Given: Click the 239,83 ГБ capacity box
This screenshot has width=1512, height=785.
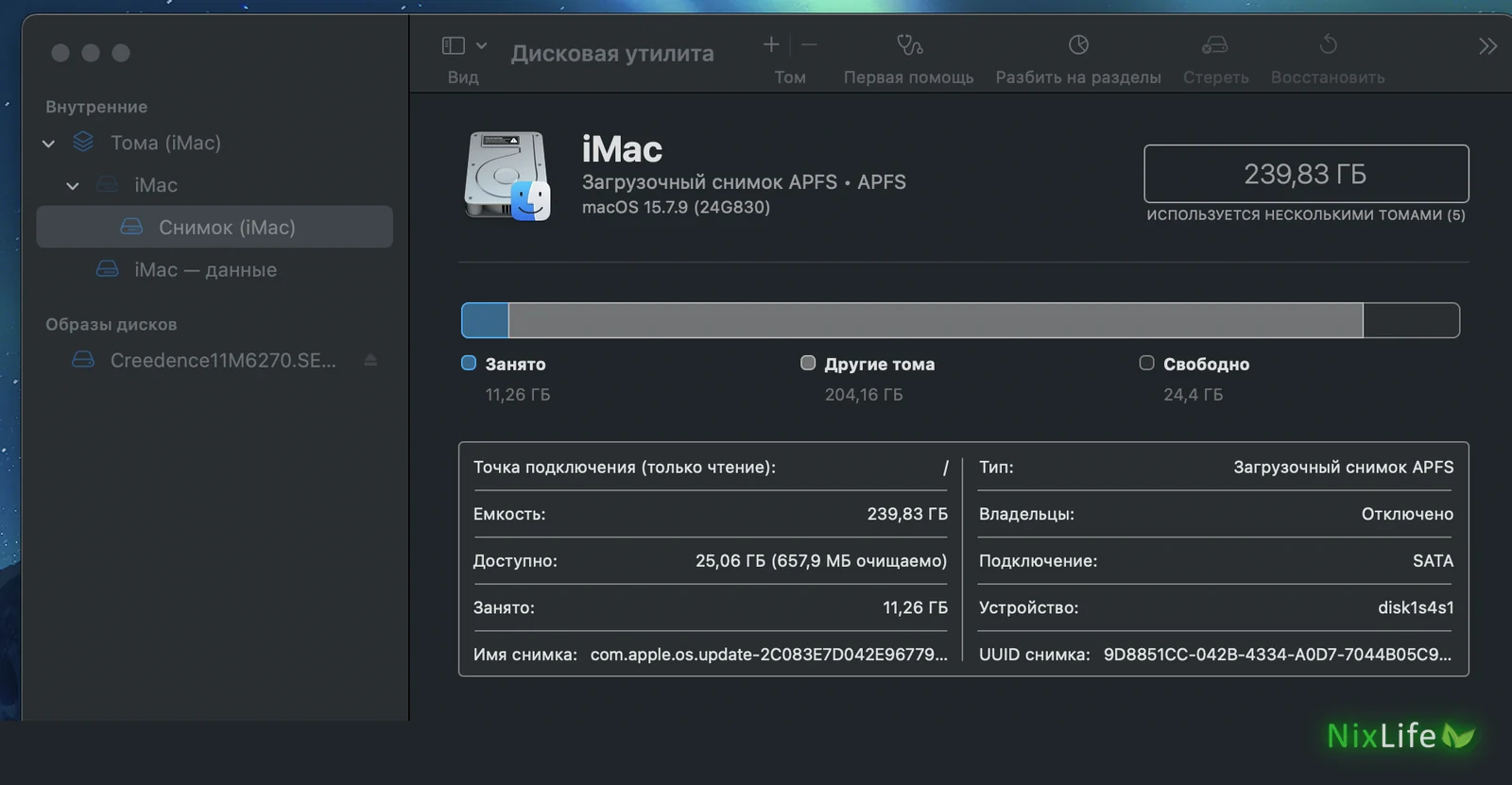Looking at the screenshot, I should coord(1306,174).
